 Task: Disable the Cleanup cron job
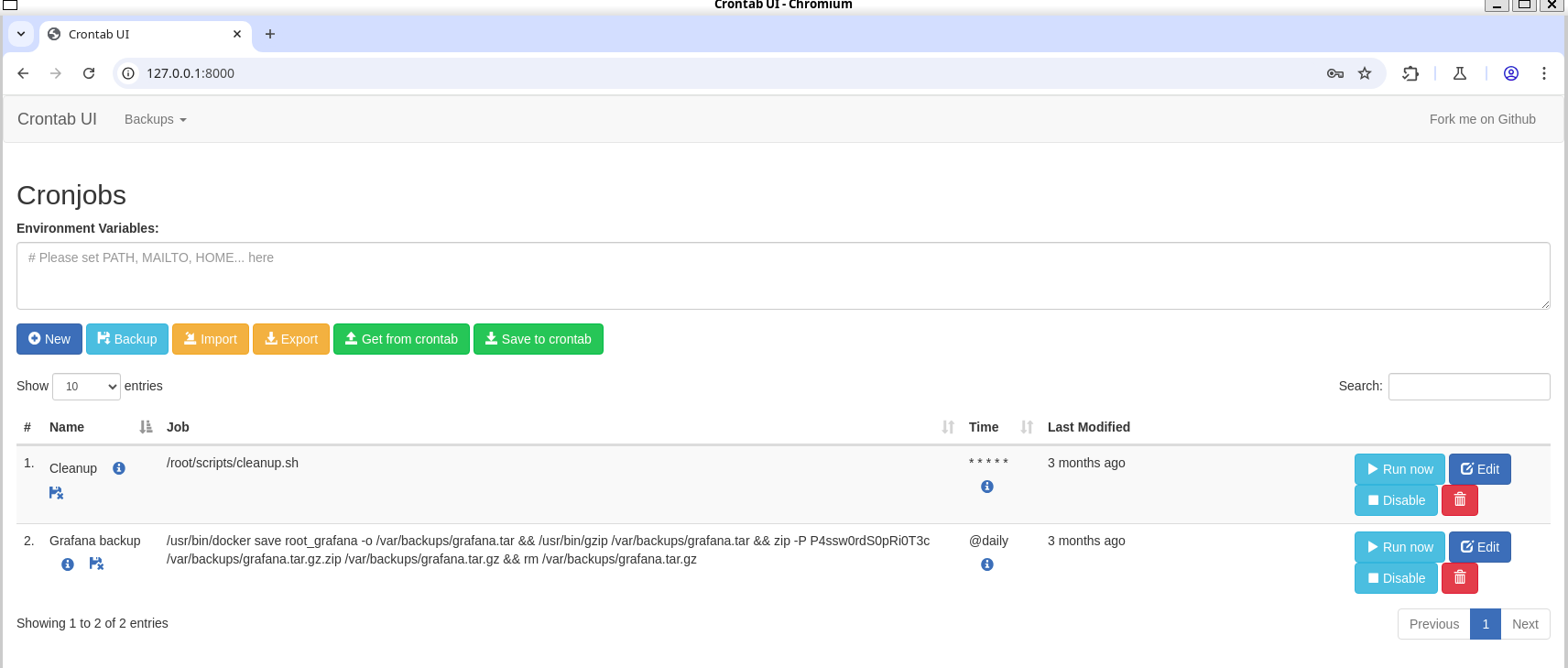(x=1396, y=500)
